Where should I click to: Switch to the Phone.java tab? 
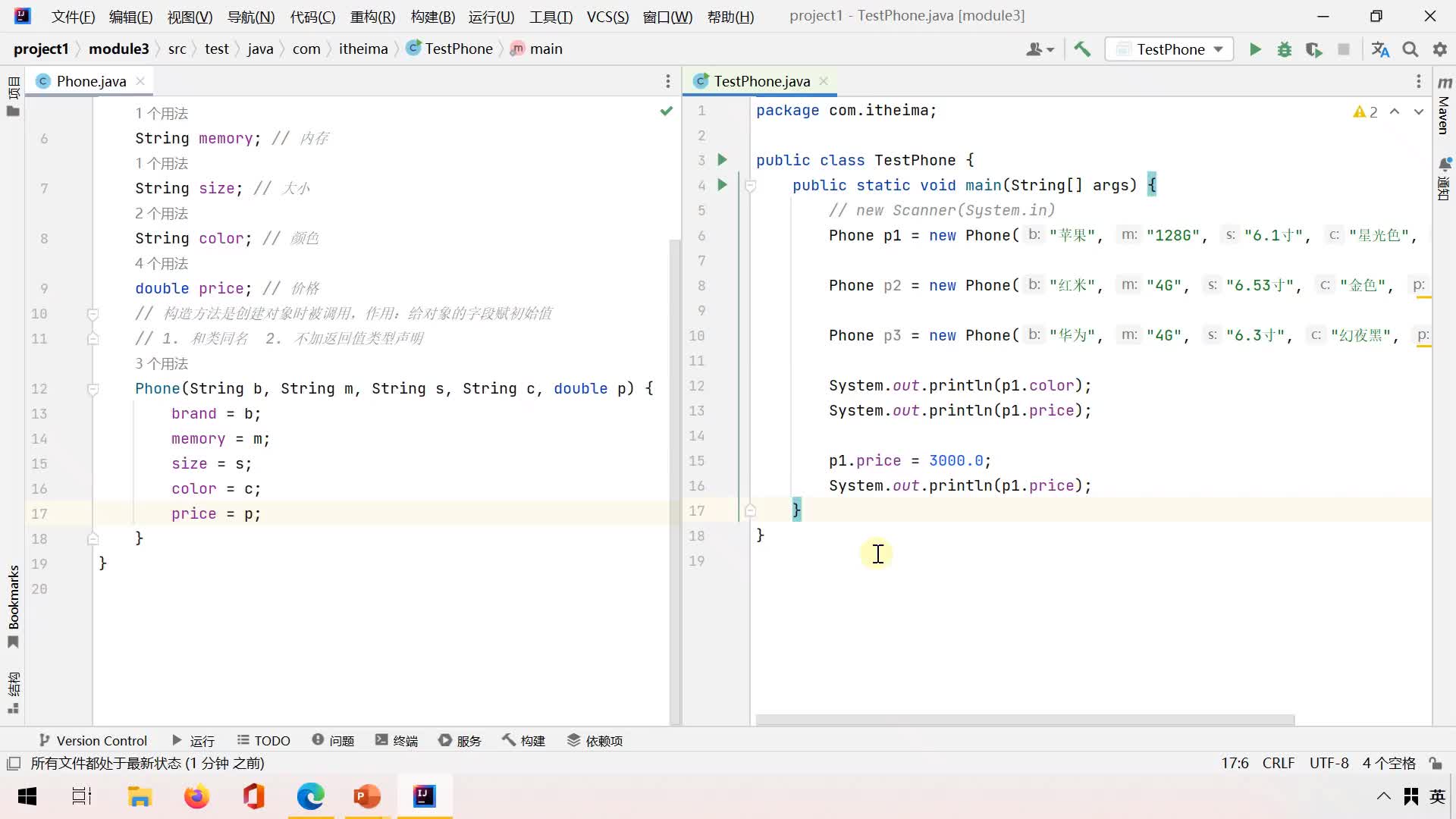point(91,81)
